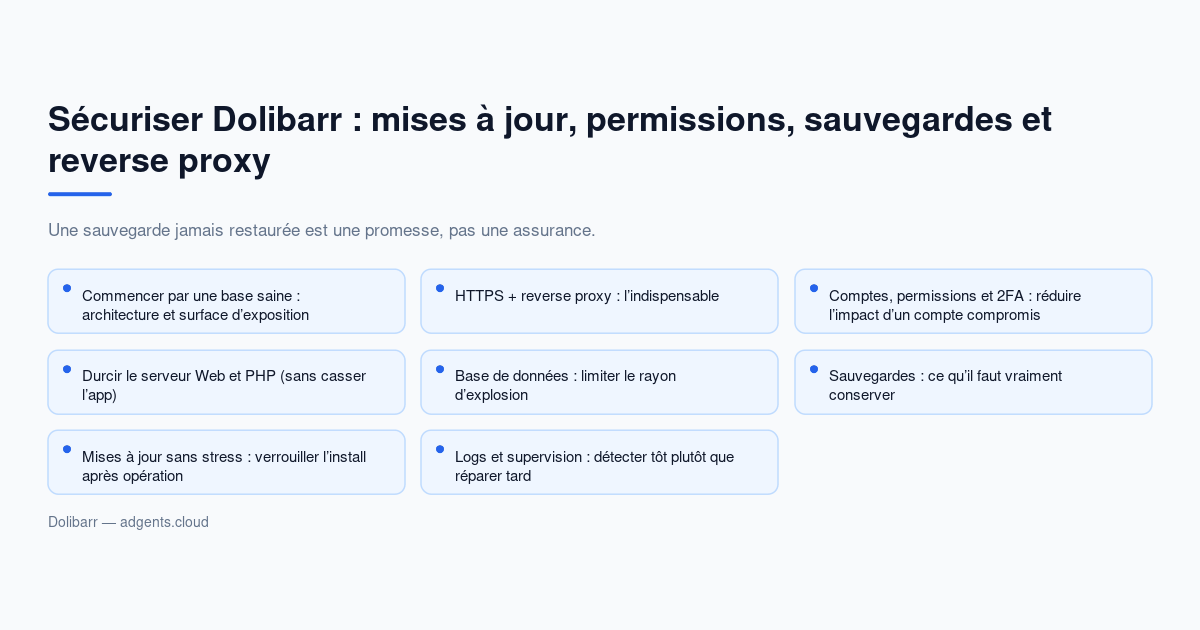Open the 'Base de données : limiter le rayon' card
Viewport: 1200px width, 630px height.
(599, 382)
